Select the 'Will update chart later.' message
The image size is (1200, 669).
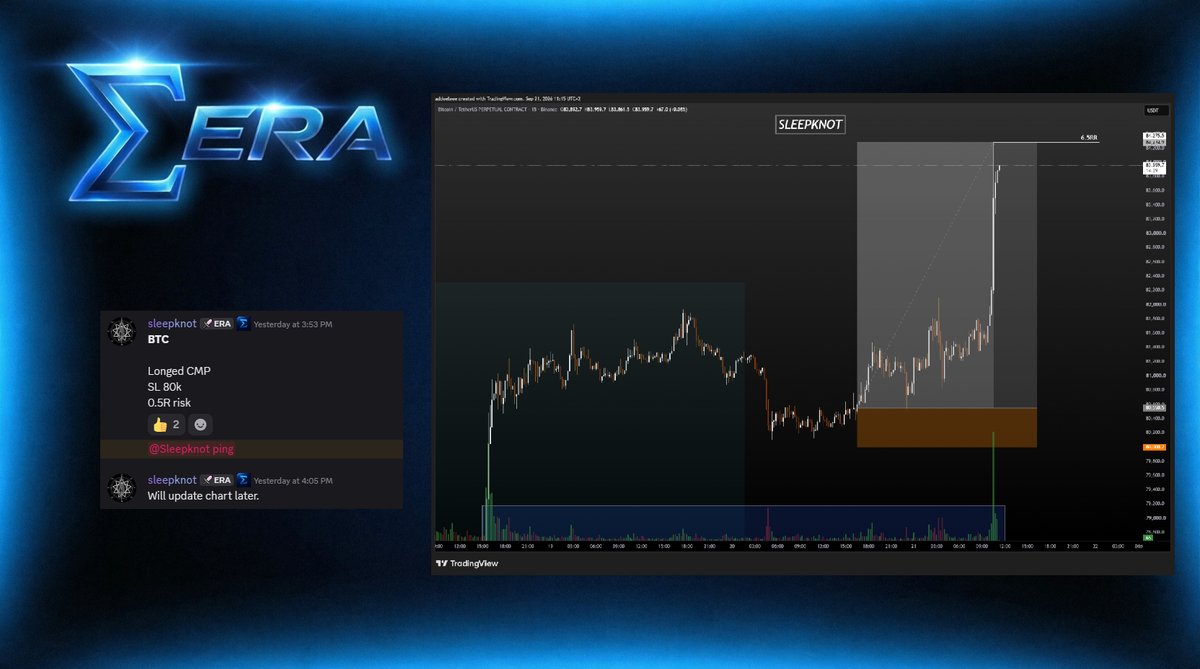(x=203, y=496)
